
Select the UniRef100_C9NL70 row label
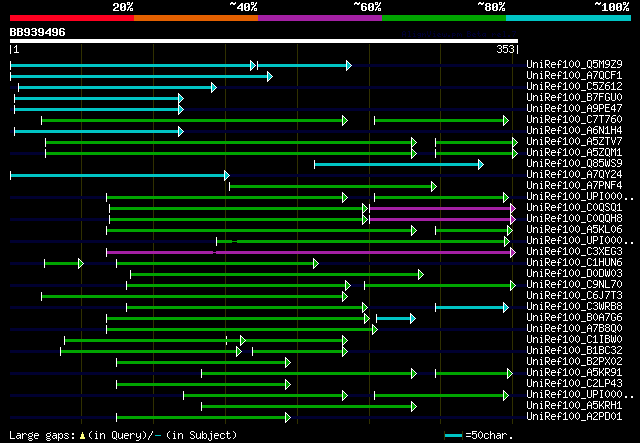point(574,285)
